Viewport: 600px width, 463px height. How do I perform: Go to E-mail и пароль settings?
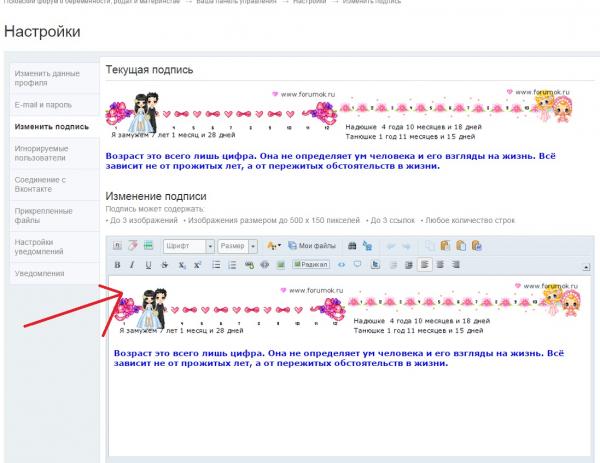tap(43, 104)
